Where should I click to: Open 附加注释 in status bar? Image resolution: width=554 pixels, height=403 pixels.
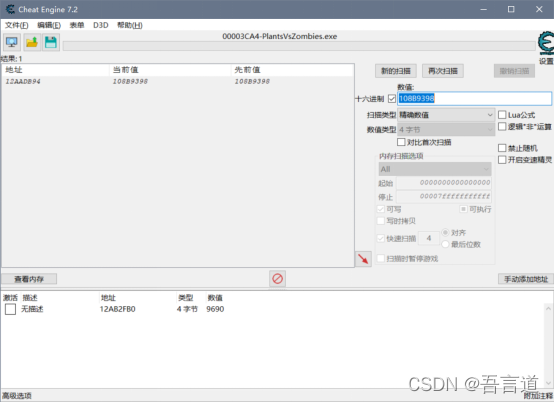pyautogui.click(x=538, y=396)
